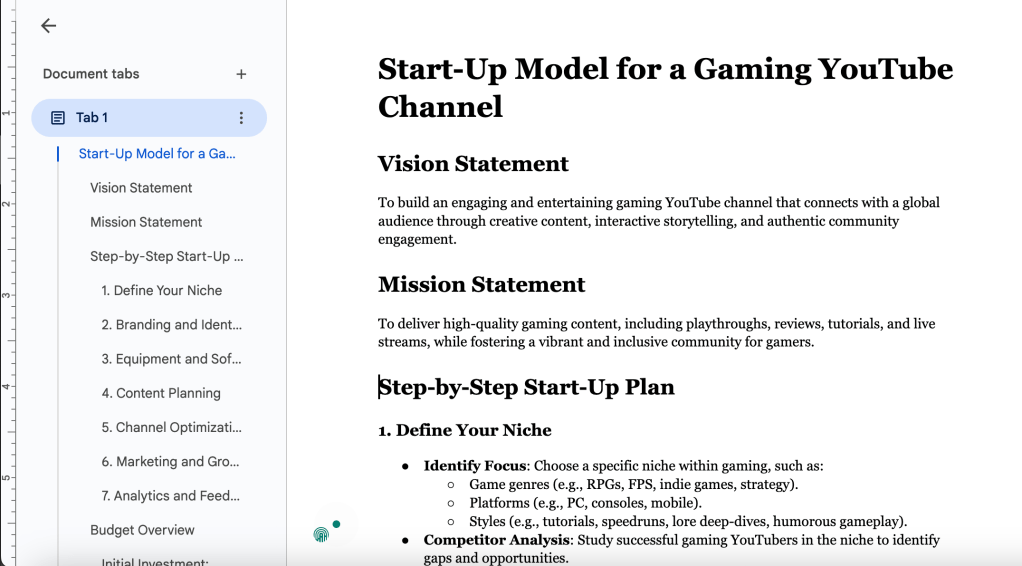The width and height of the screenshot is (1022, 566).
Task: Click the 'Document tabs' panel header label
Action: pyautogui.click(x=91, y=74)
